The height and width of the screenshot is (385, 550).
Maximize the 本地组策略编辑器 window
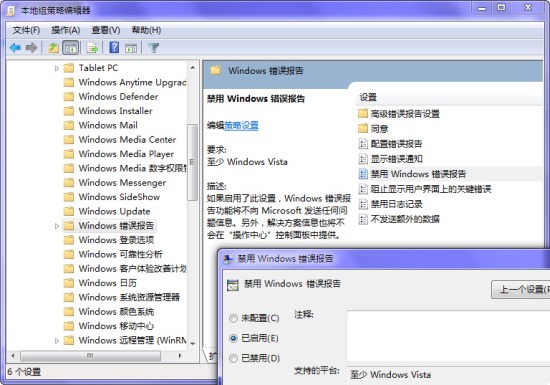click(x=502, y=7)
